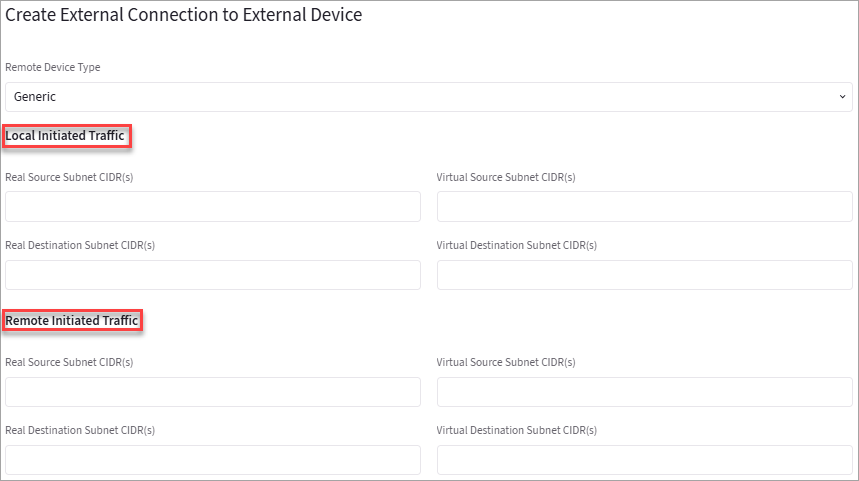Viewport: 859px width, 481px height.
Task: Click the Create External Connection page title
Action: pyautogui.click(x=184, y=15)
